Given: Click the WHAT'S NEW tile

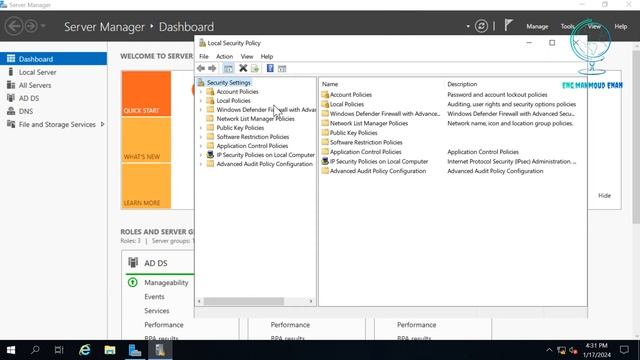Looking at the screenshot, I should 146,140.
